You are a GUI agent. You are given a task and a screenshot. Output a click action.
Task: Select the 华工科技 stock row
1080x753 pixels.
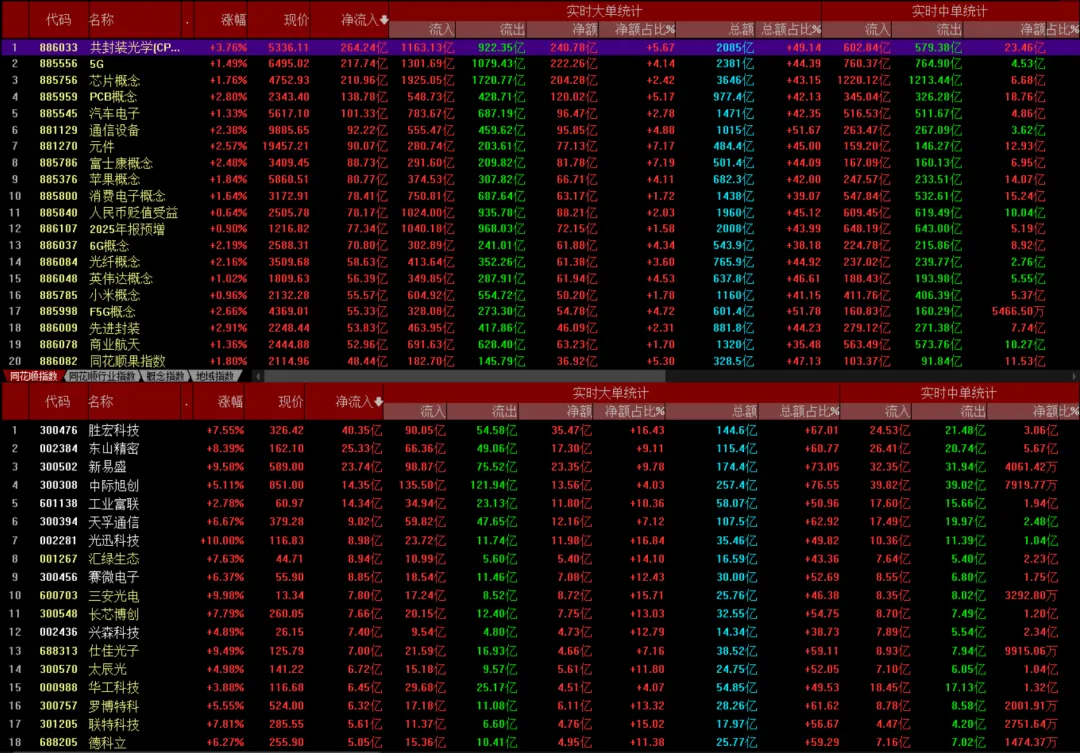(x=540, y=687)
